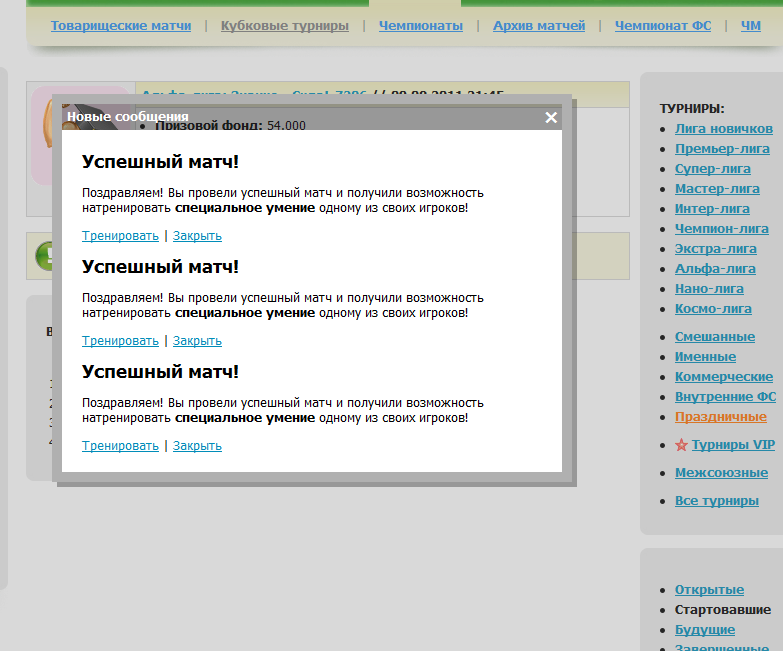Click Тренировать in the first message
Image resolution: width=783 pixels, height=651 pixels.
pyautogui.click(x=120, y=236)
